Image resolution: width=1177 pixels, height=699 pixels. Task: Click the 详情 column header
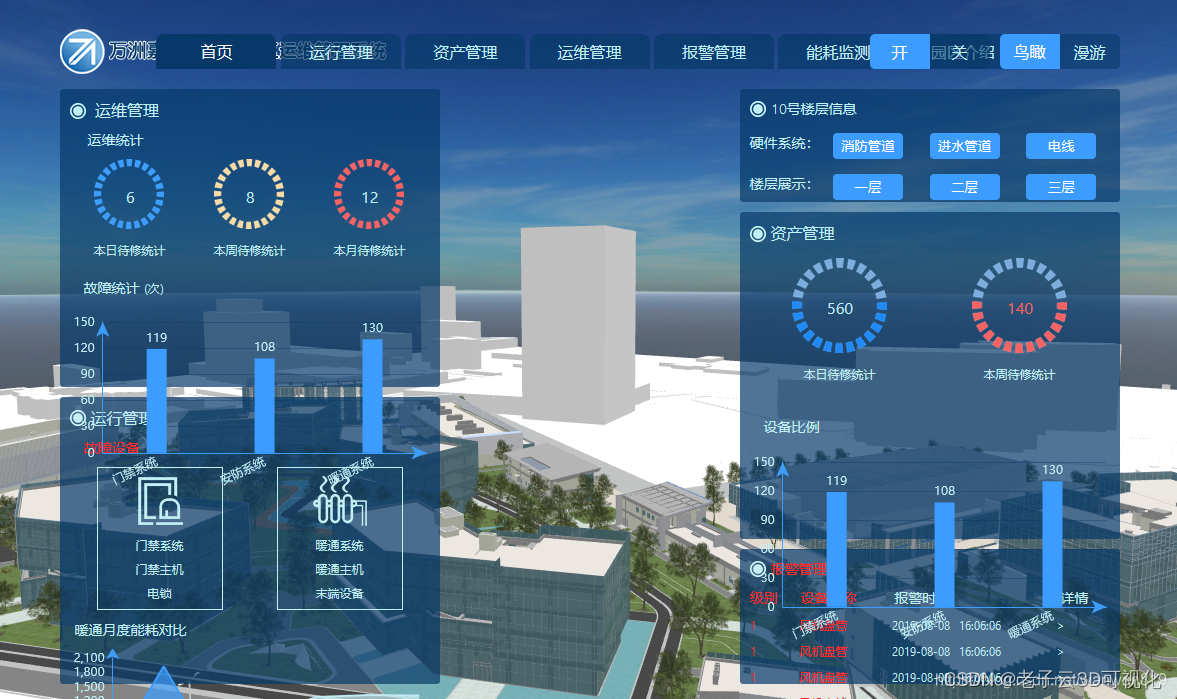[1075, 598]
